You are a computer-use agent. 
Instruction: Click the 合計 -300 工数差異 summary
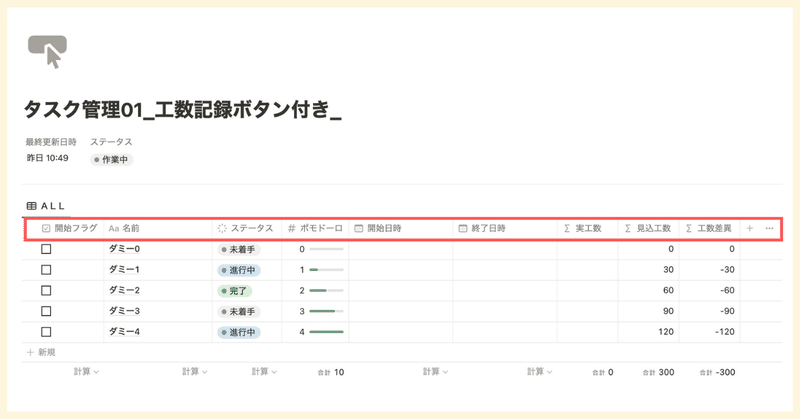pos(717,373)
